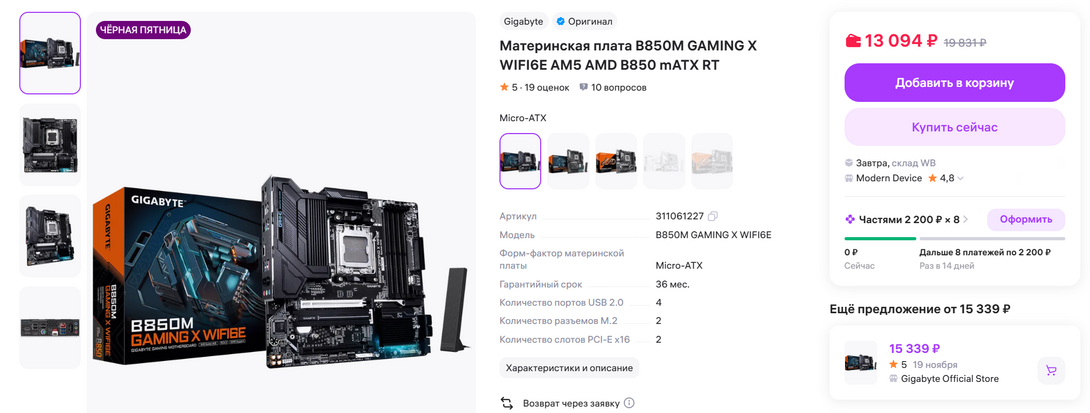Screen dimensions: 1090x413
Task: Click Добавить в корзину button
Action: 954,83
